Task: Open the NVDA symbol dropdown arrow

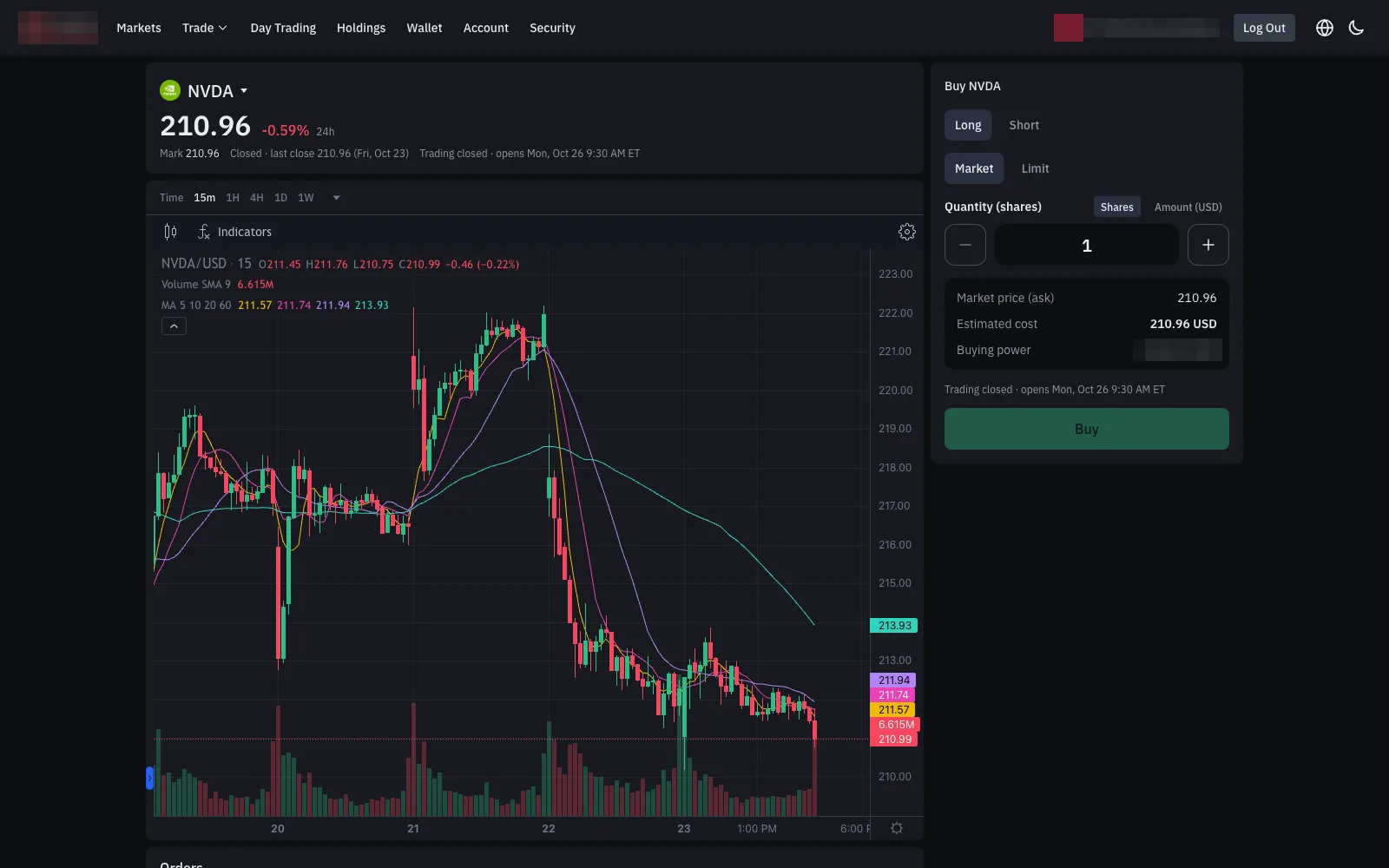Action: click(x=244, y=91)
